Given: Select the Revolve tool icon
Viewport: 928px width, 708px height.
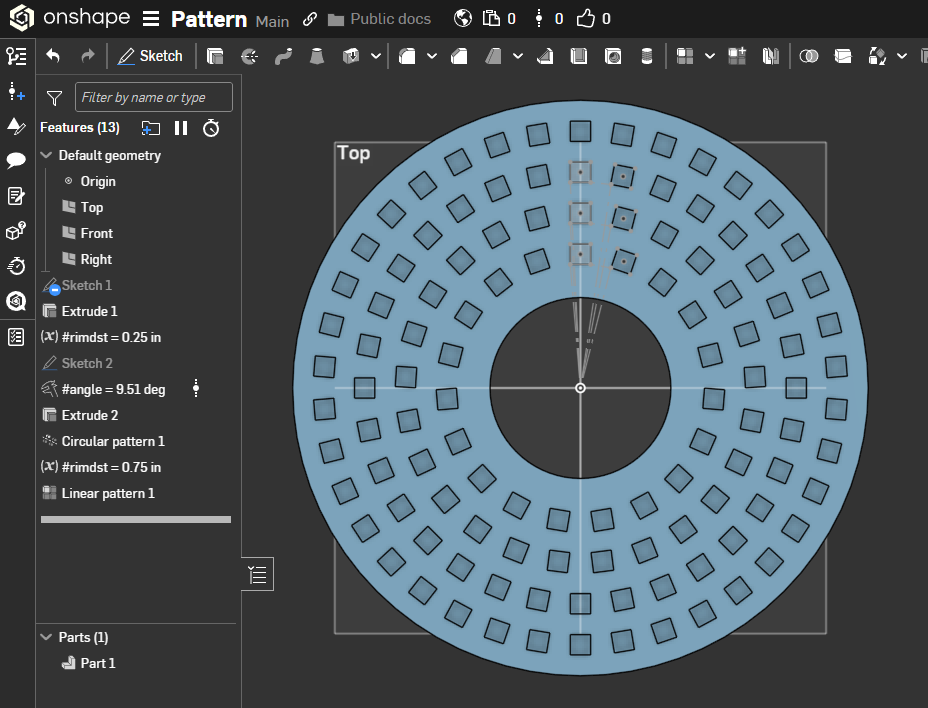Looking at the screenshot, I should (x=249, y=56).
